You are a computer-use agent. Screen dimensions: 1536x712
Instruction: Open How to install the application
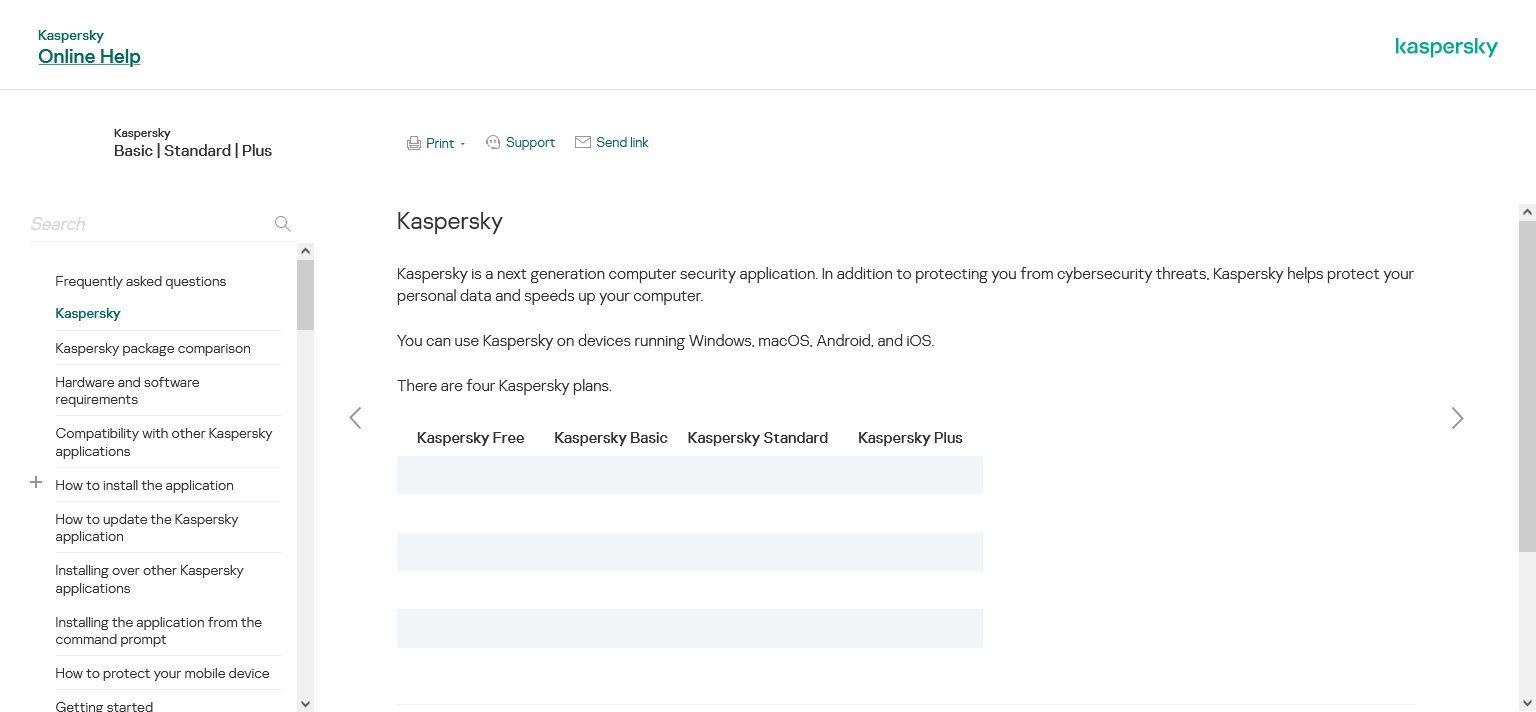click(145, 485)
